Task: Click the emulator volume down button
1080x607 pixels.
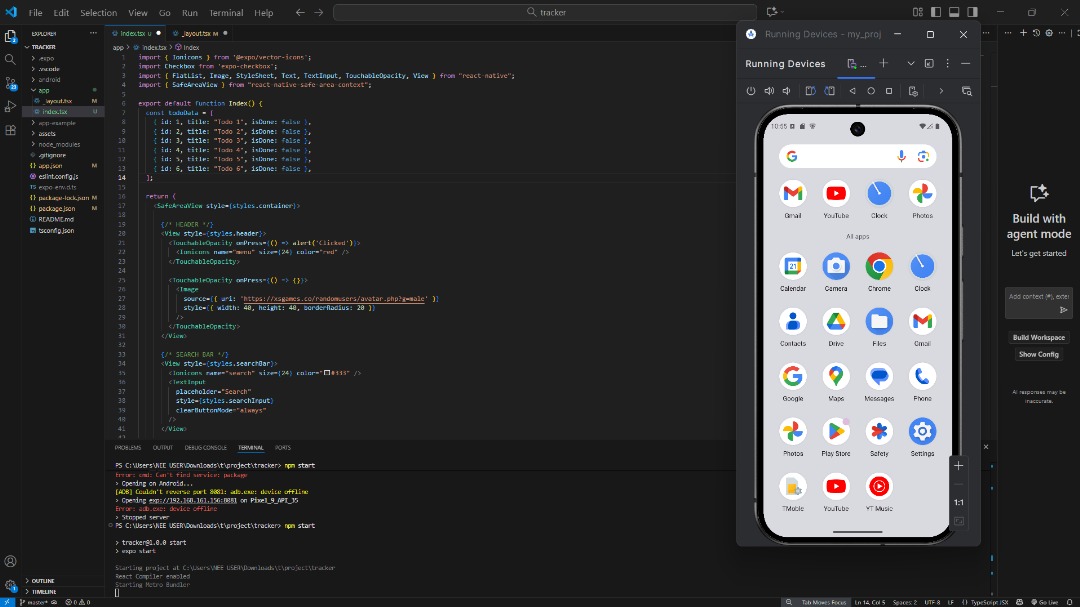Action: [786, 91]
